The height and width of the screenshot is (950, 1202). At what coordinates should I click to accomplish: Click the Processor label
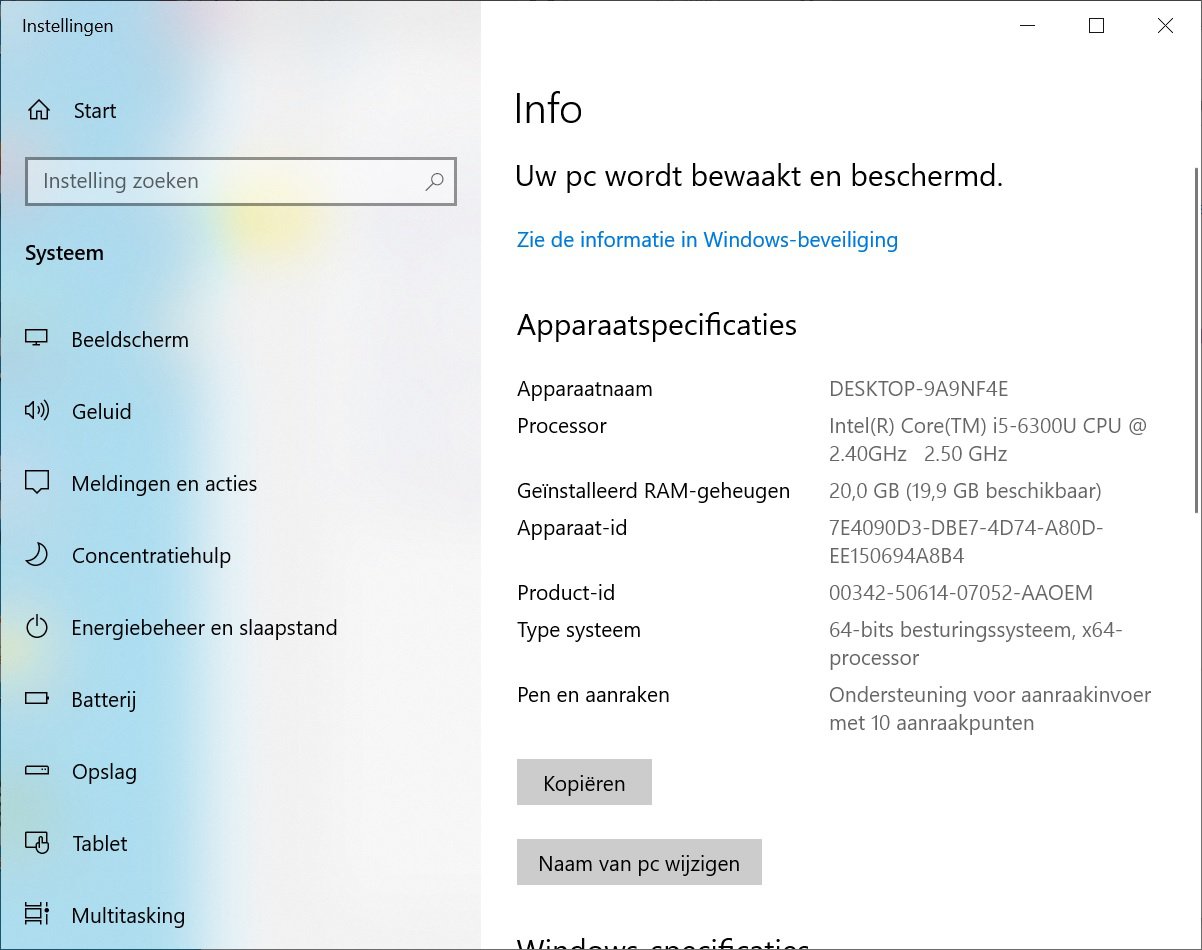pos(562,426)
